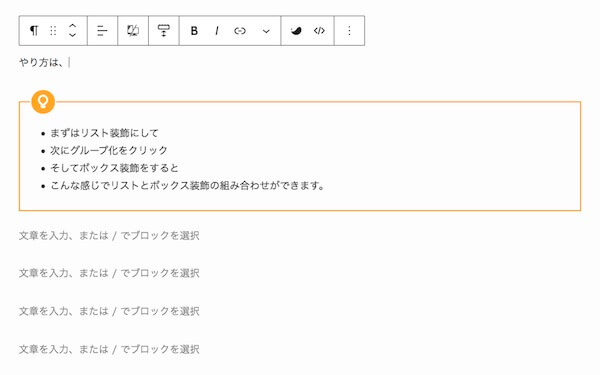Click the inline code icon
The width and height of the screenshot is (600, 375).
pos(319,31)
